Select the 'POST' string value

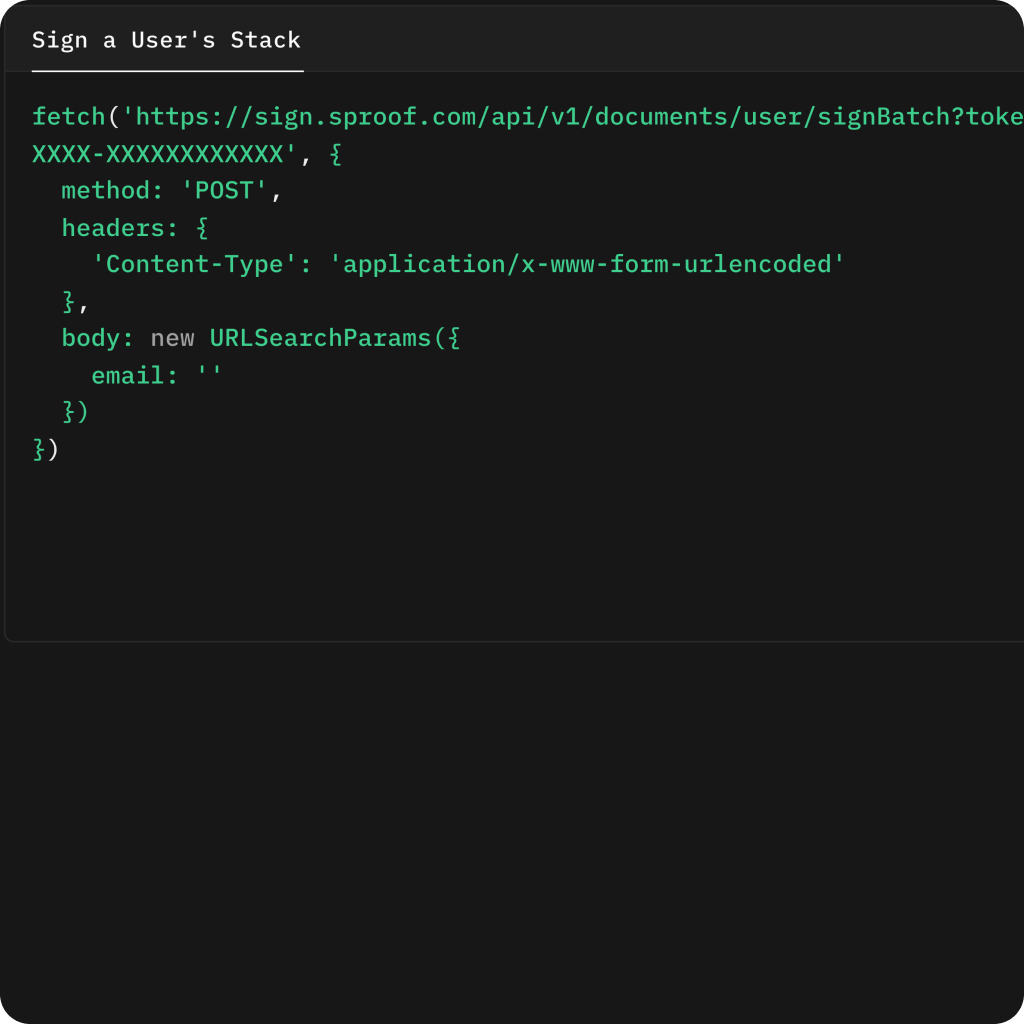coord(224,191)
